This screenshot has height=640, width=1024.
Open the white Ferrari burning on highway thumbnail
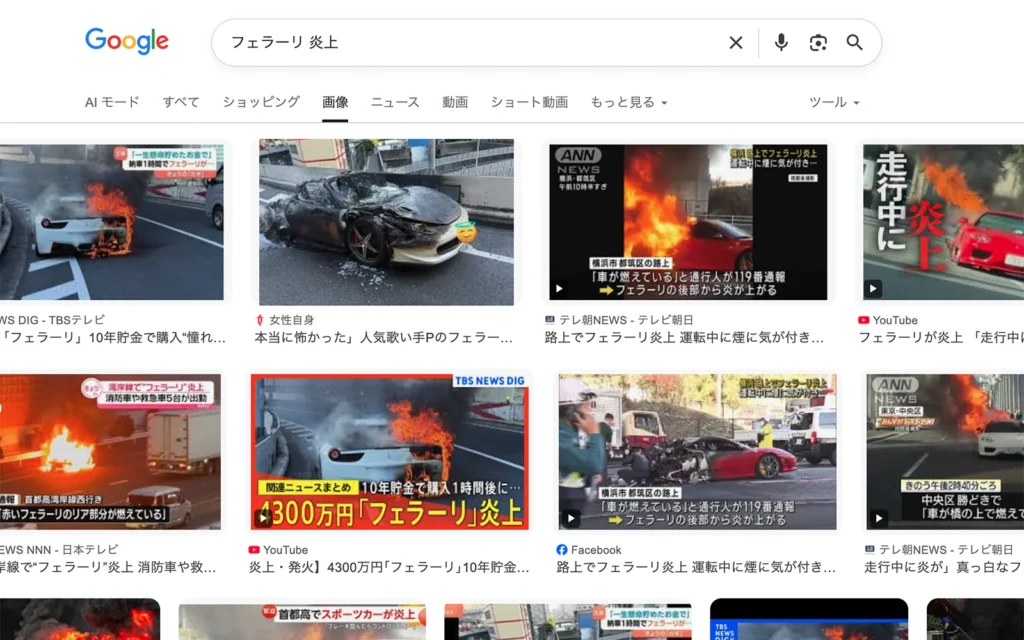[x=112, y=222]
